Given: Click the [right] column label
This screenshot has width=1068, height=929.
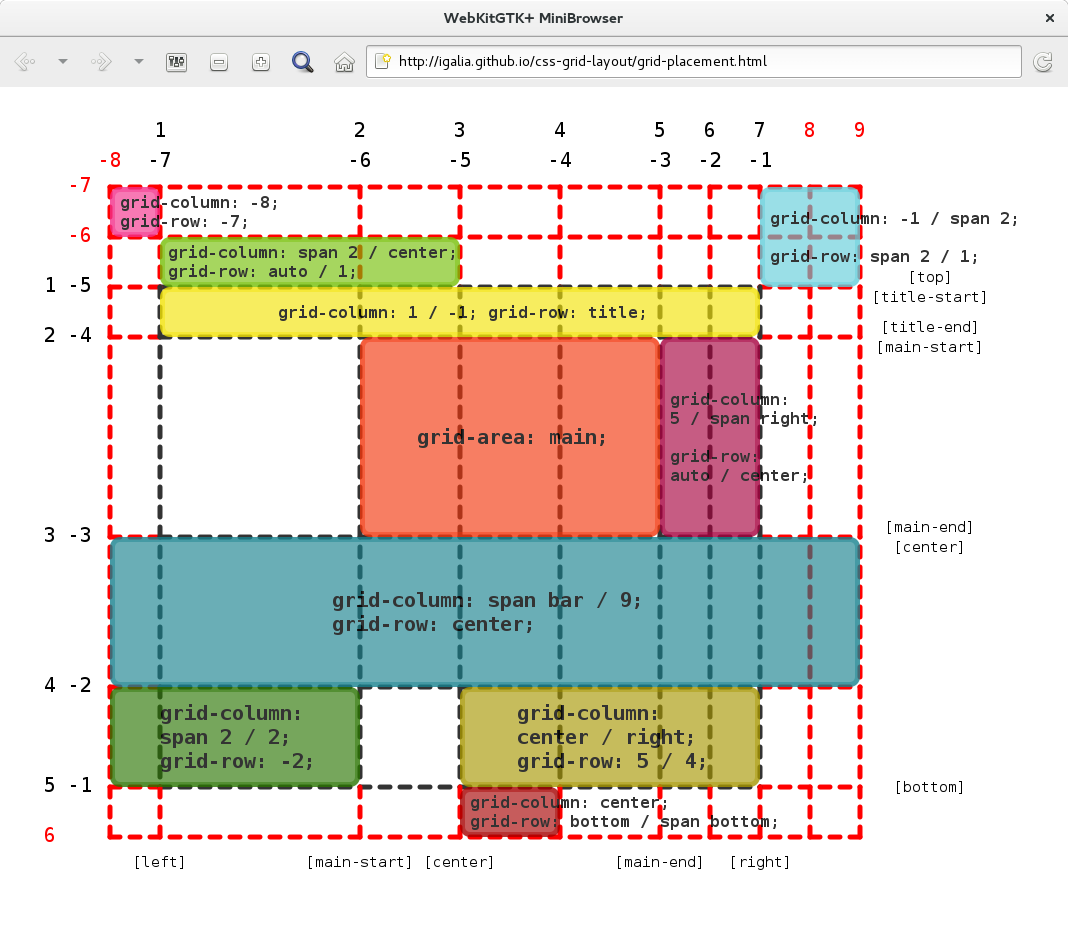Looking at the screenshot, I should (x=760, y=862).
